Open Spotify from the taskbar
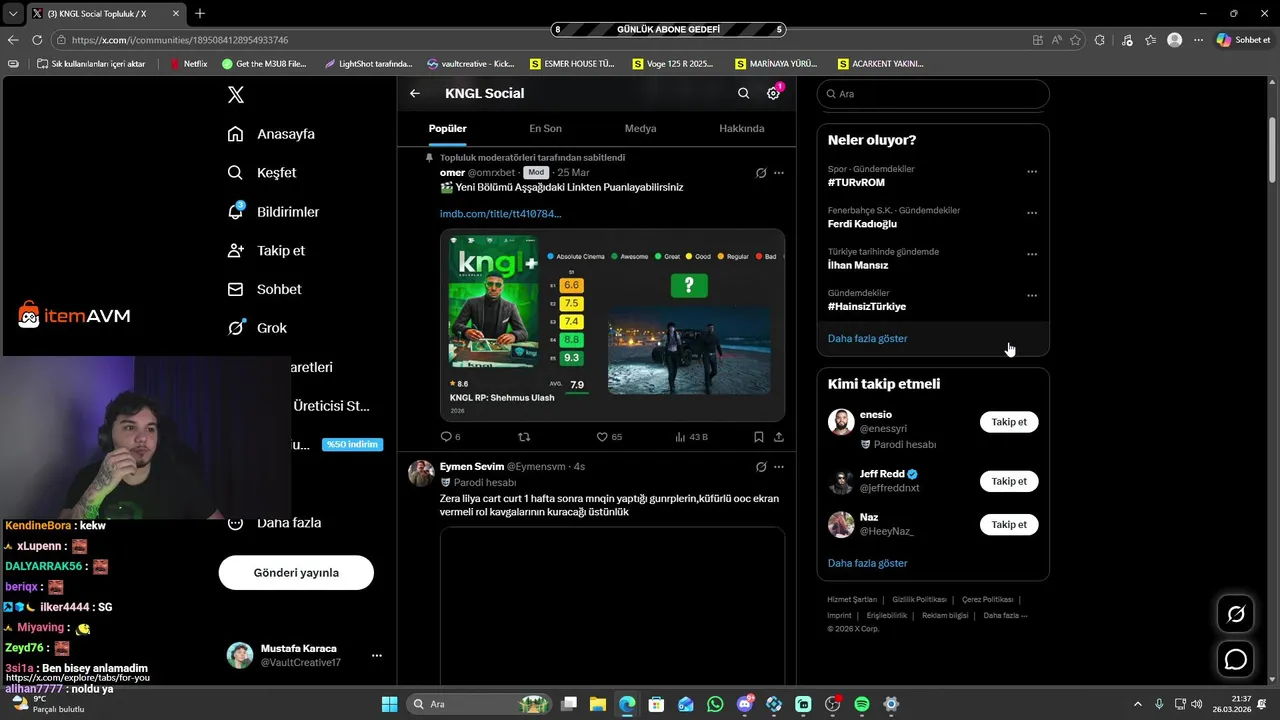Image resolution: width=1280 pixels, height=720 pixels. pos(862,704)
